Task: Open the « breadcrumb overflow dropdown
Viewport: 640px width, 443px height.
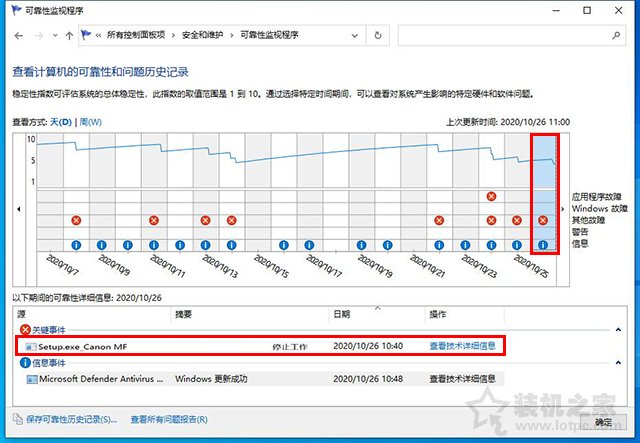Action: pos(98,36)
